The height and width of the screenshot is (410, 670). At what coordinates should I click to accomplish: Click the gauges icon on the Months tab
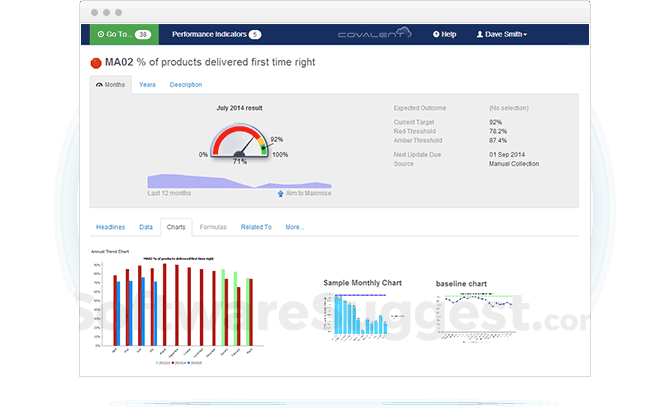[x=99, y=85]
